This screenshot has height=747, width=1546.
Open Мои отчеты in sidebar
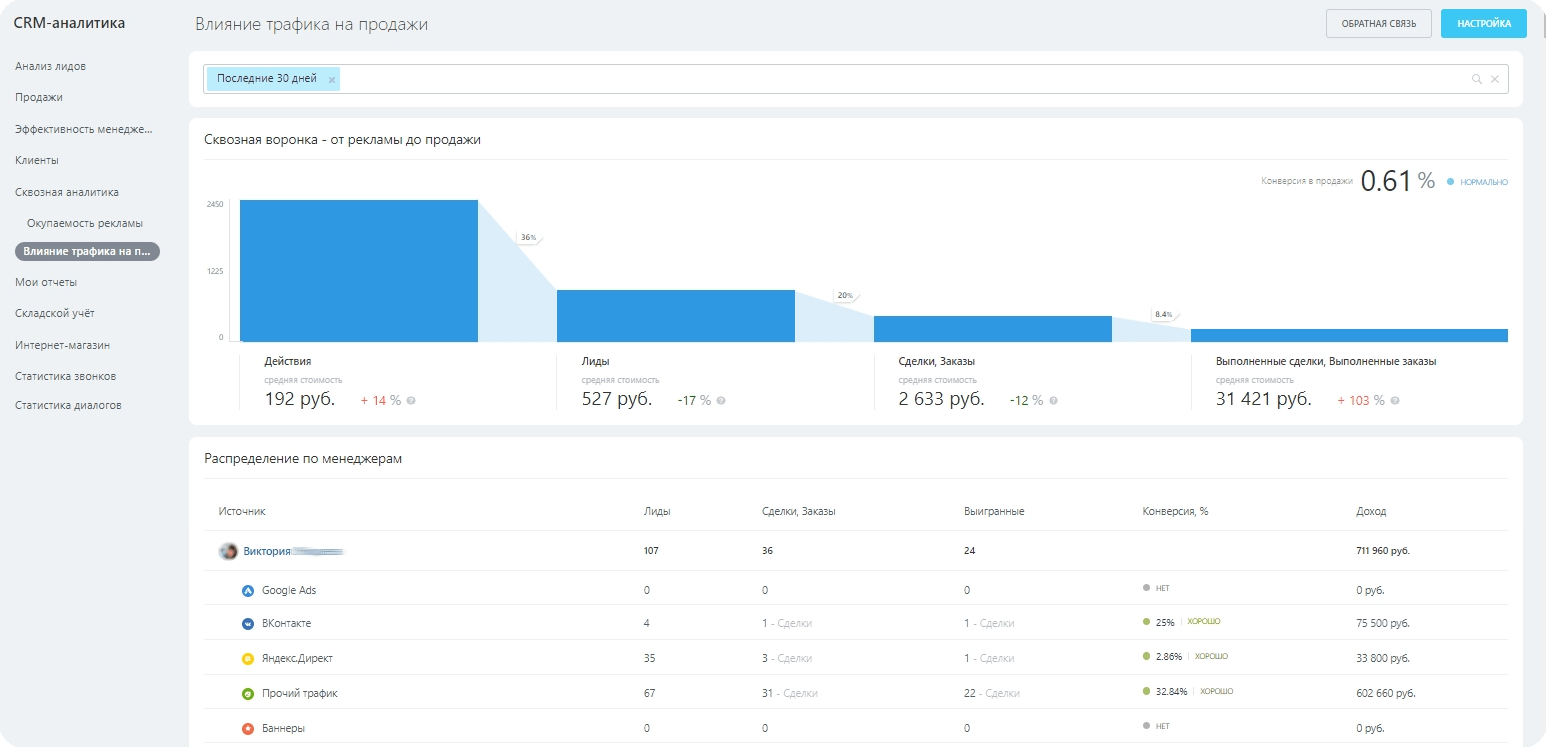(x=46, y=282)
